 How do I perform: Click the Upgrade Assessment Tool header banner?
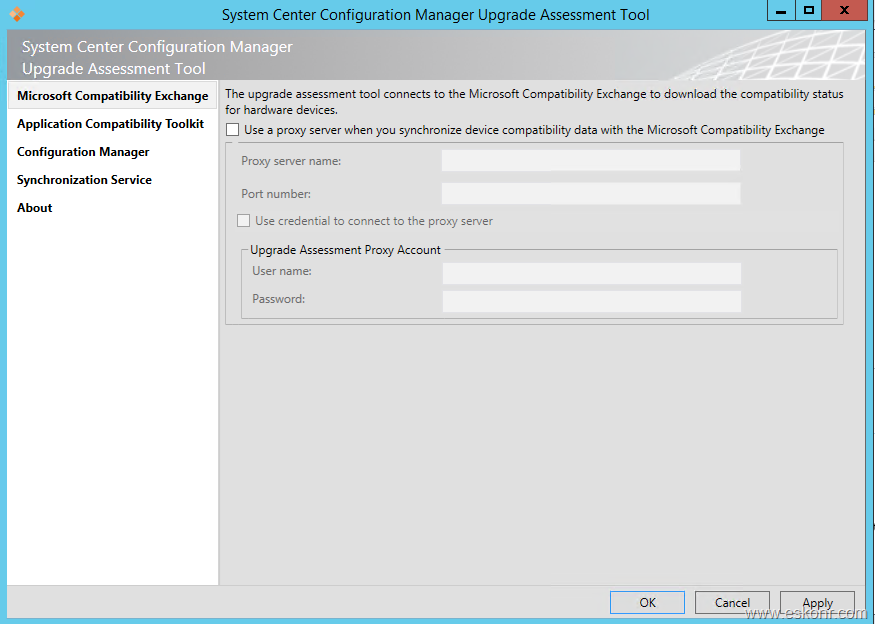pos(157,58)
